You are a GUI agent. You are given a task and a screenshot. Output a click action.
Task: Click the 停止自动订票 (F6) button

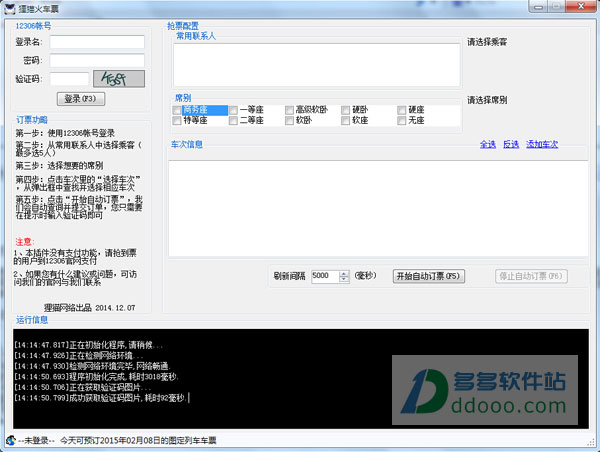(531, 276)
